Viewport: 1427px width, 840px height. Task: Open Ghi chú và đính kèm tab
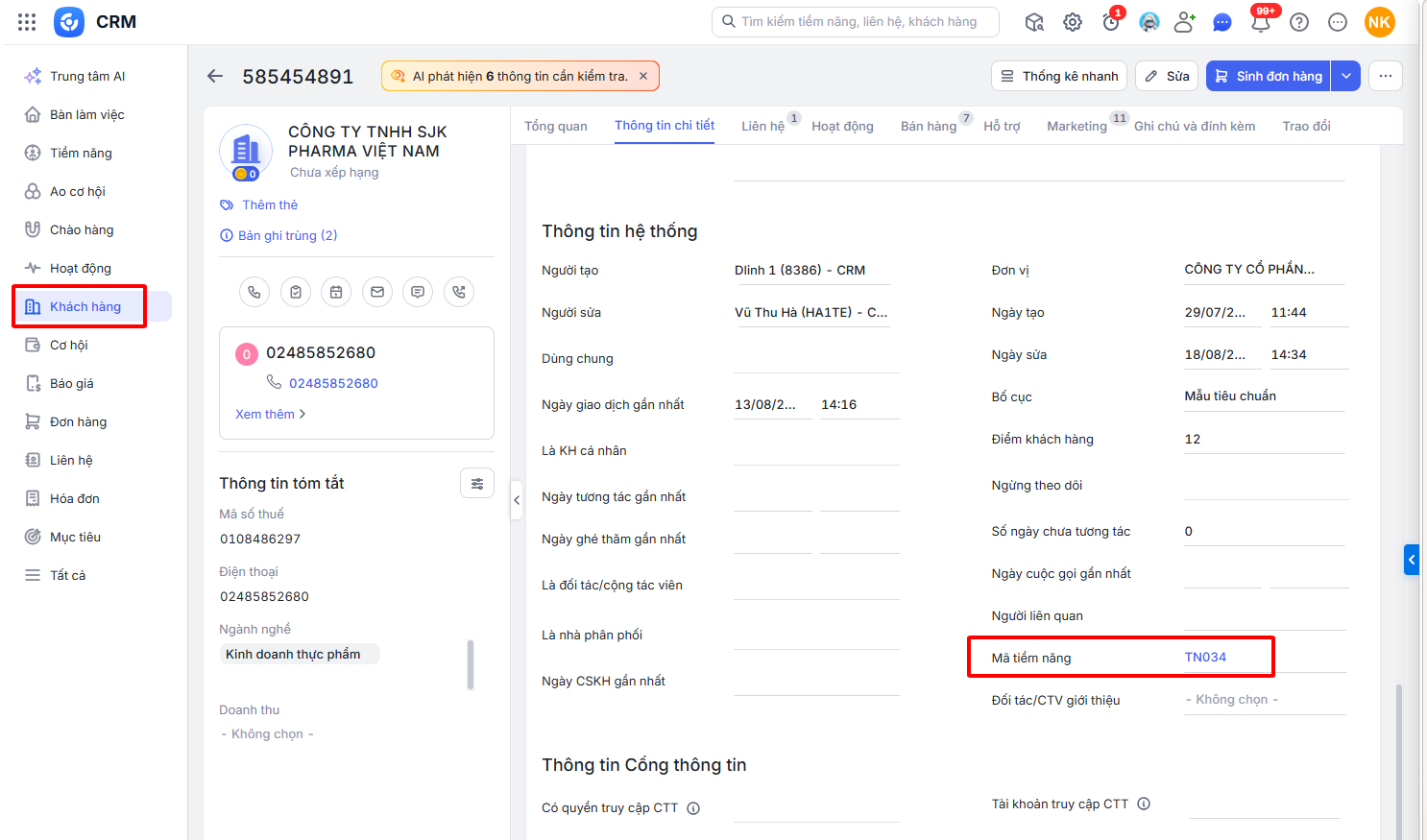(x=1195, y=126)
